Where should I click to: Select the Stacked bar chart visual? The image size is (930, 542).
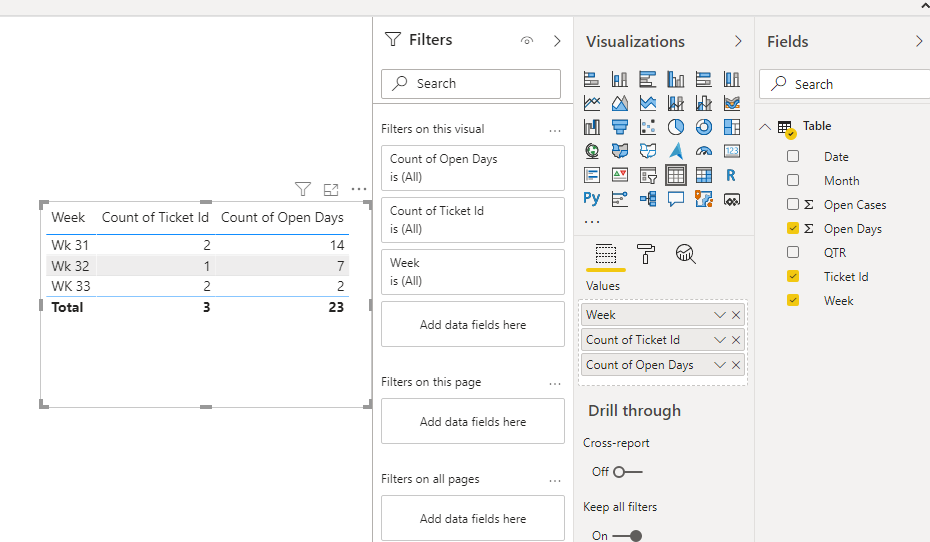pos(591,79)
